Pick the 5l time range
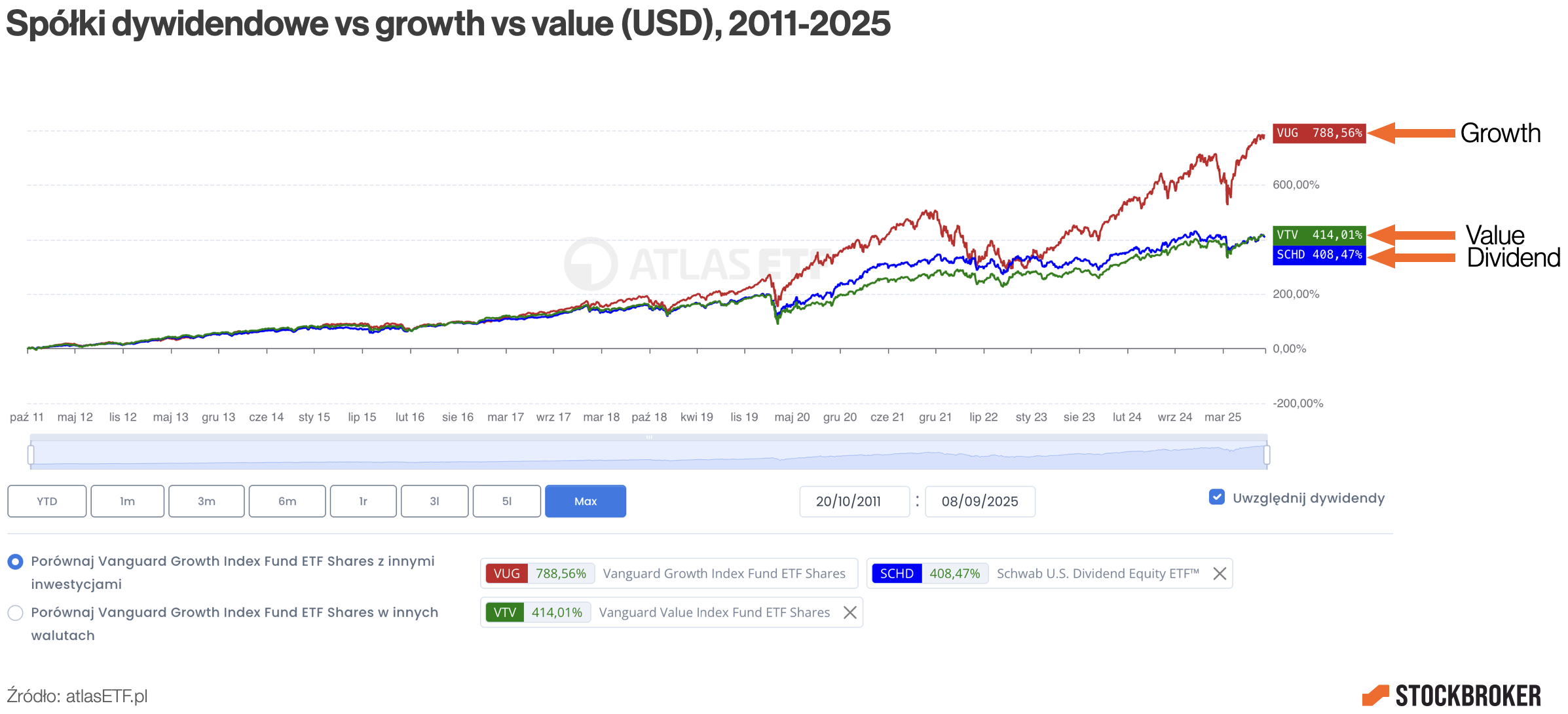 [506, 501]
